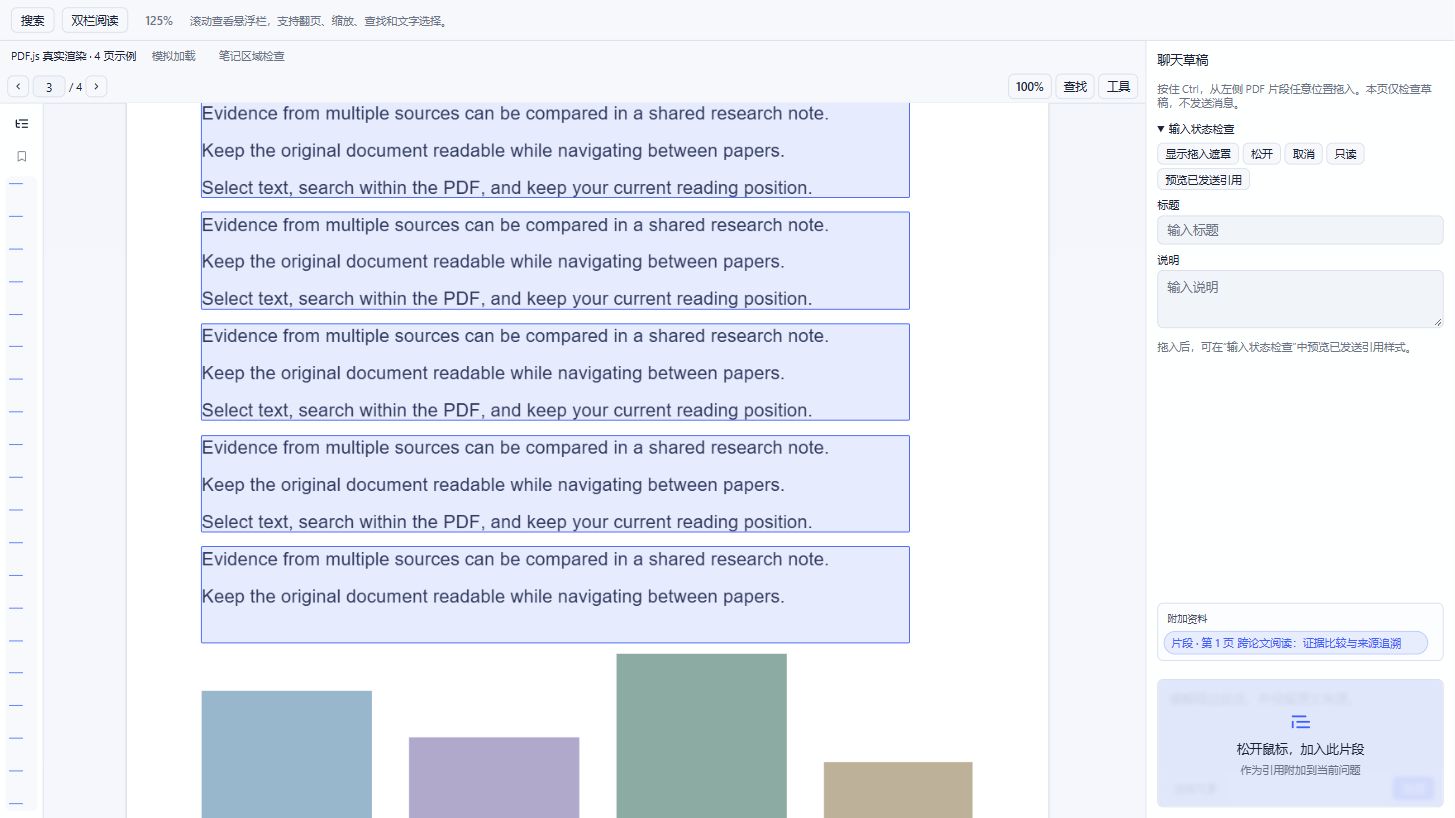Open the bookmarks icon in sidebar
Viewport: 1455px width, 818px height.
(22, 156)
